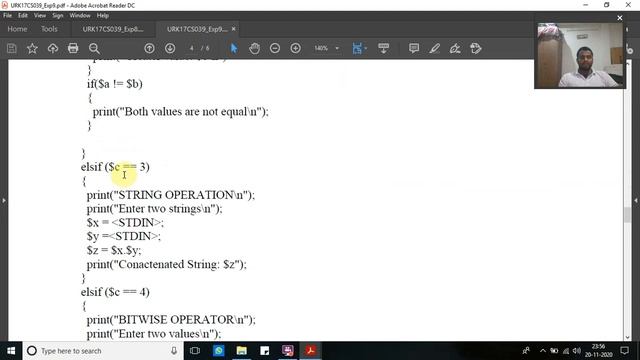Open the find text magnifier icon

click(x=94, y=49)
